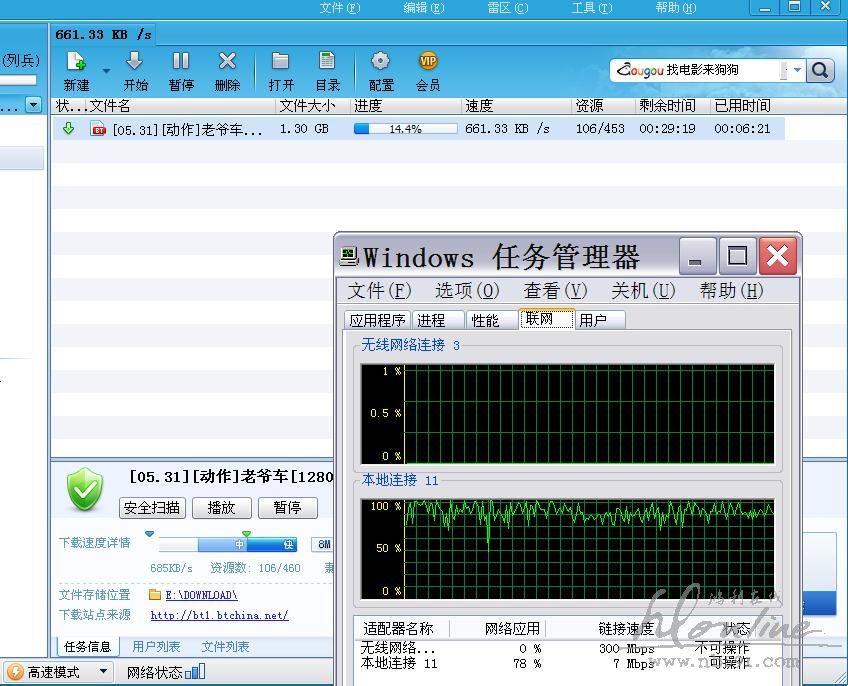
Task: Switch to the 用户列表 tab
Action: point(156,647)
